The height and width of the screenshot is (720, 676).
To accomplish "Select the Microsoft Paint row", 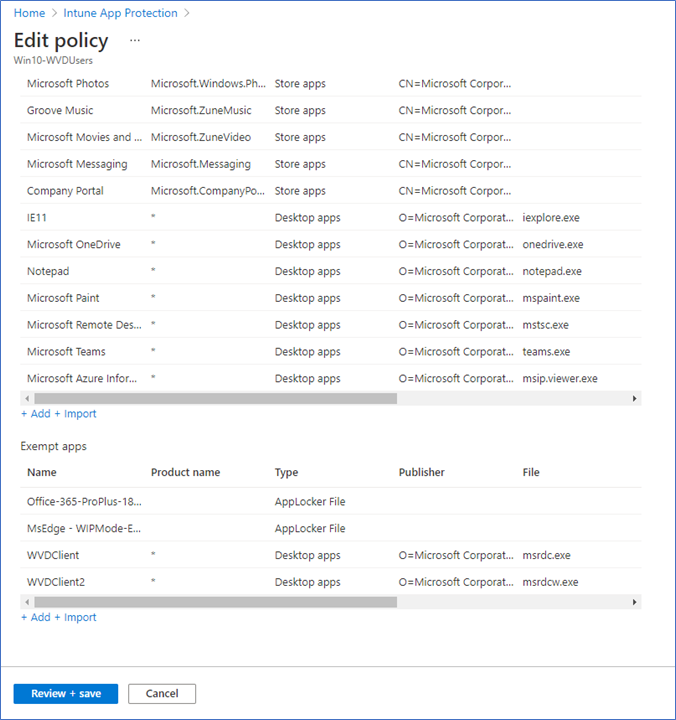I will coord(331,298).
